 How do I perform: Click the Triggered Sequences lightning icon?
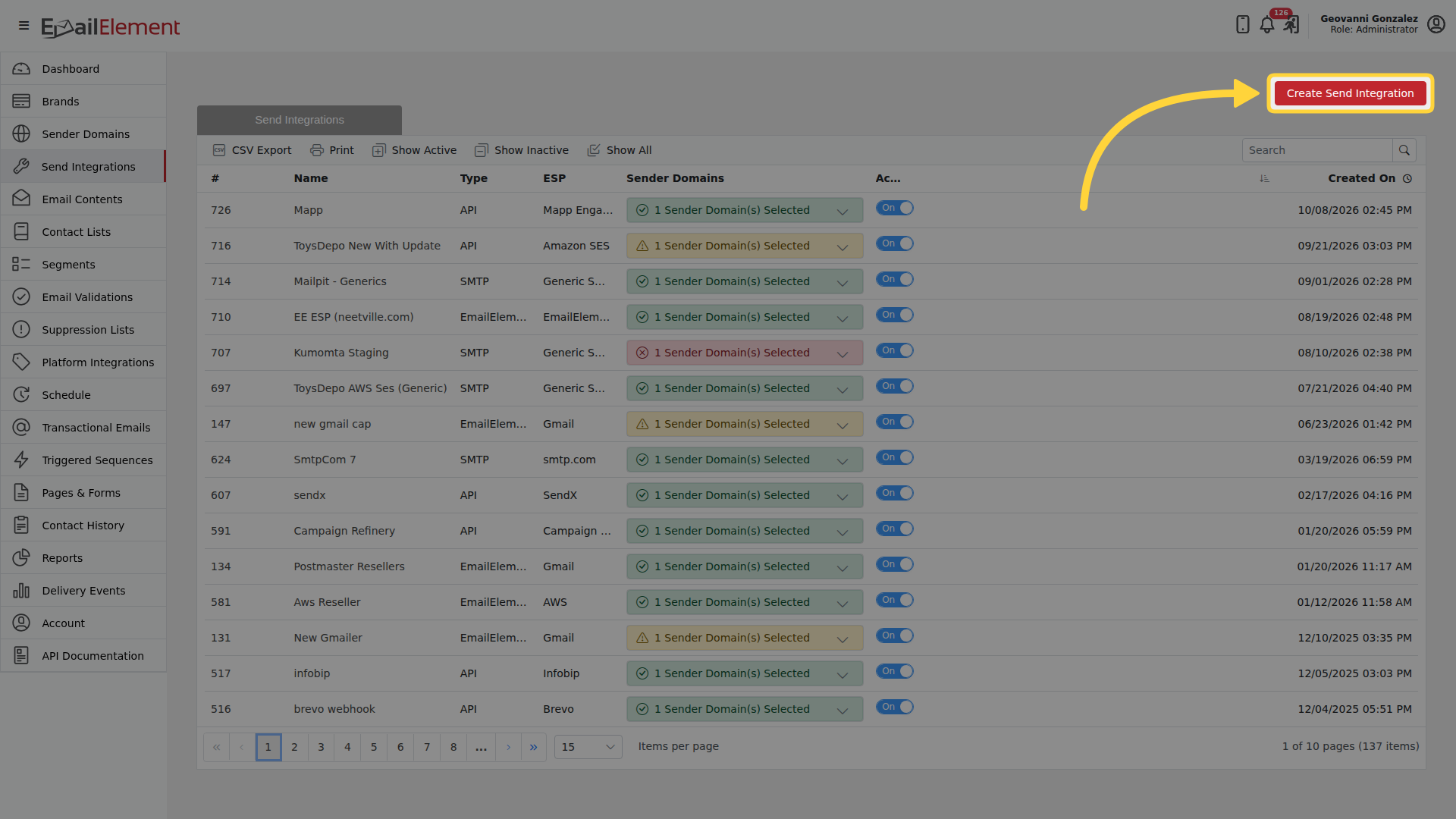point(21,460)
